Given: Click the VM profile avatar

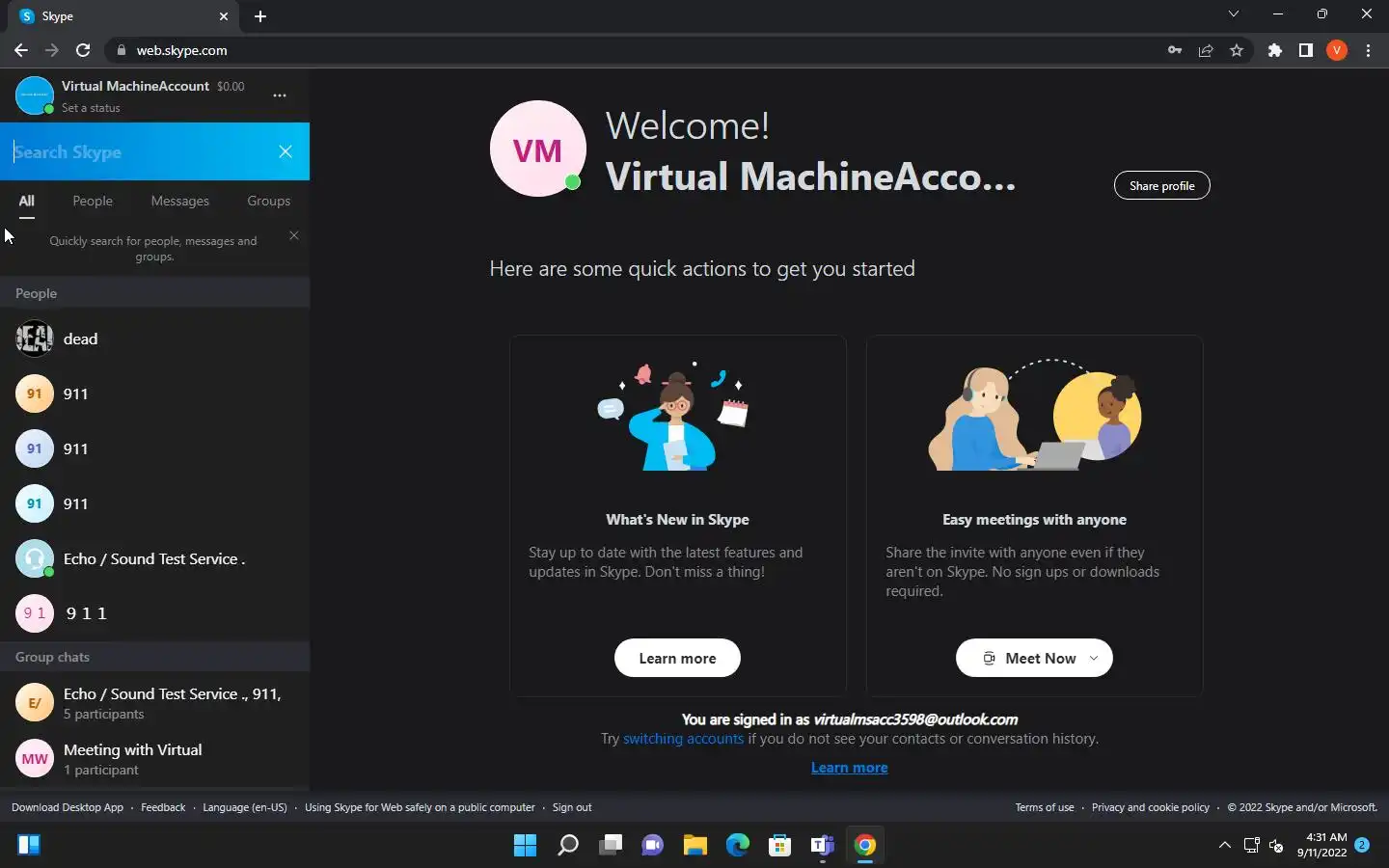Looking at the screenshot, I should coord(537,149).
